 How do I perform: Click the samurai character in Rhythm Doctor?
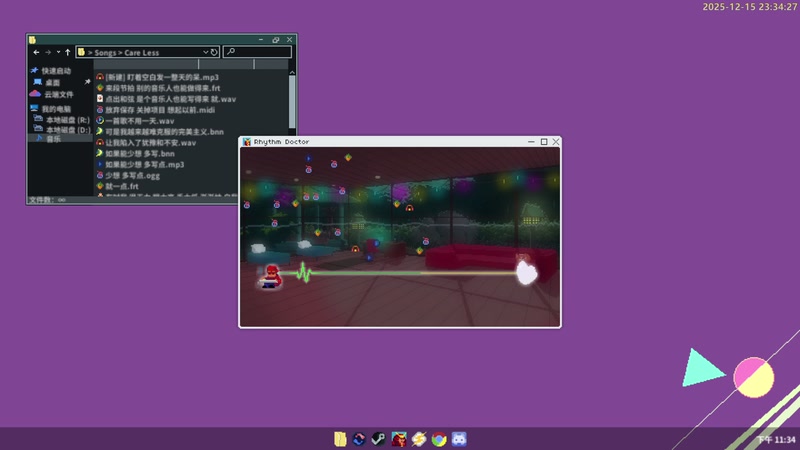click(271, 277)
